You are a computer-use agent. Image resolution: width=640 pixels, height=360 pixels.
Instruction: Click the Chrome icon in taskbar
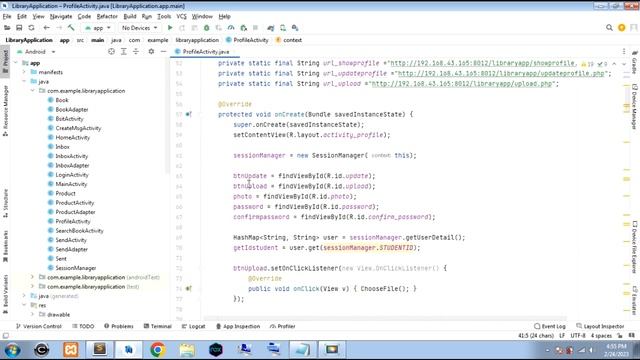click(158, 350)
